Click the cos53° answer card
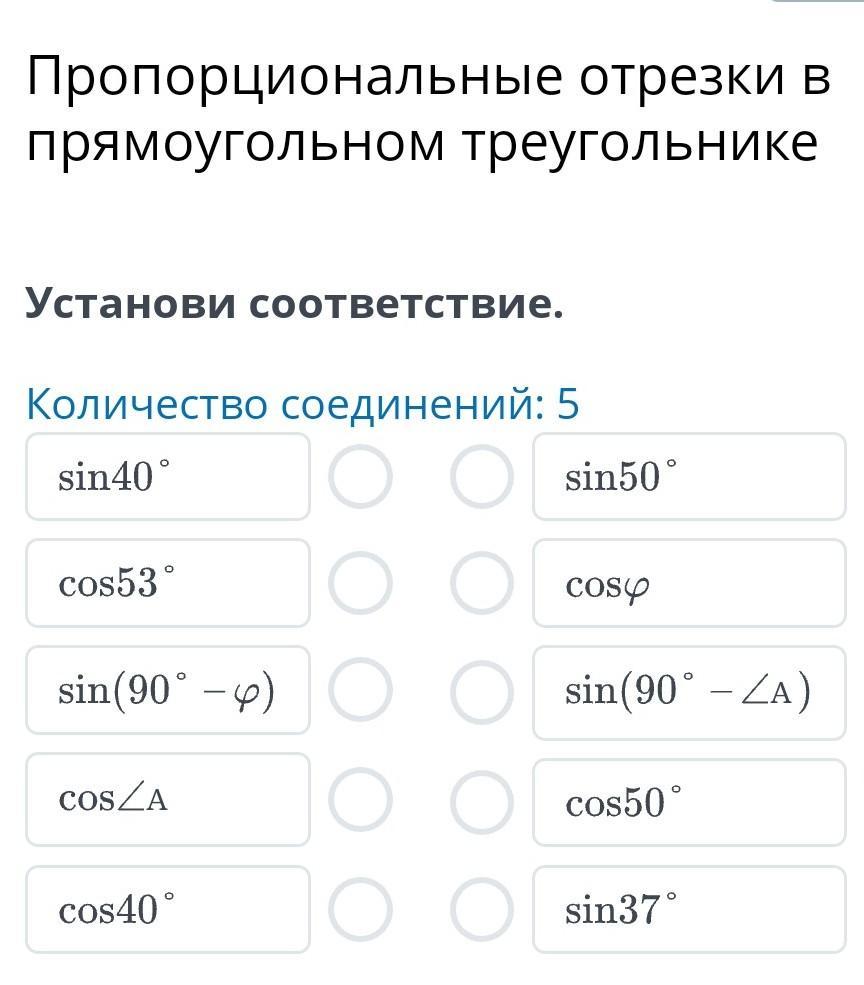864x985 pixels. pyautogui.click(x=168, y=583)
